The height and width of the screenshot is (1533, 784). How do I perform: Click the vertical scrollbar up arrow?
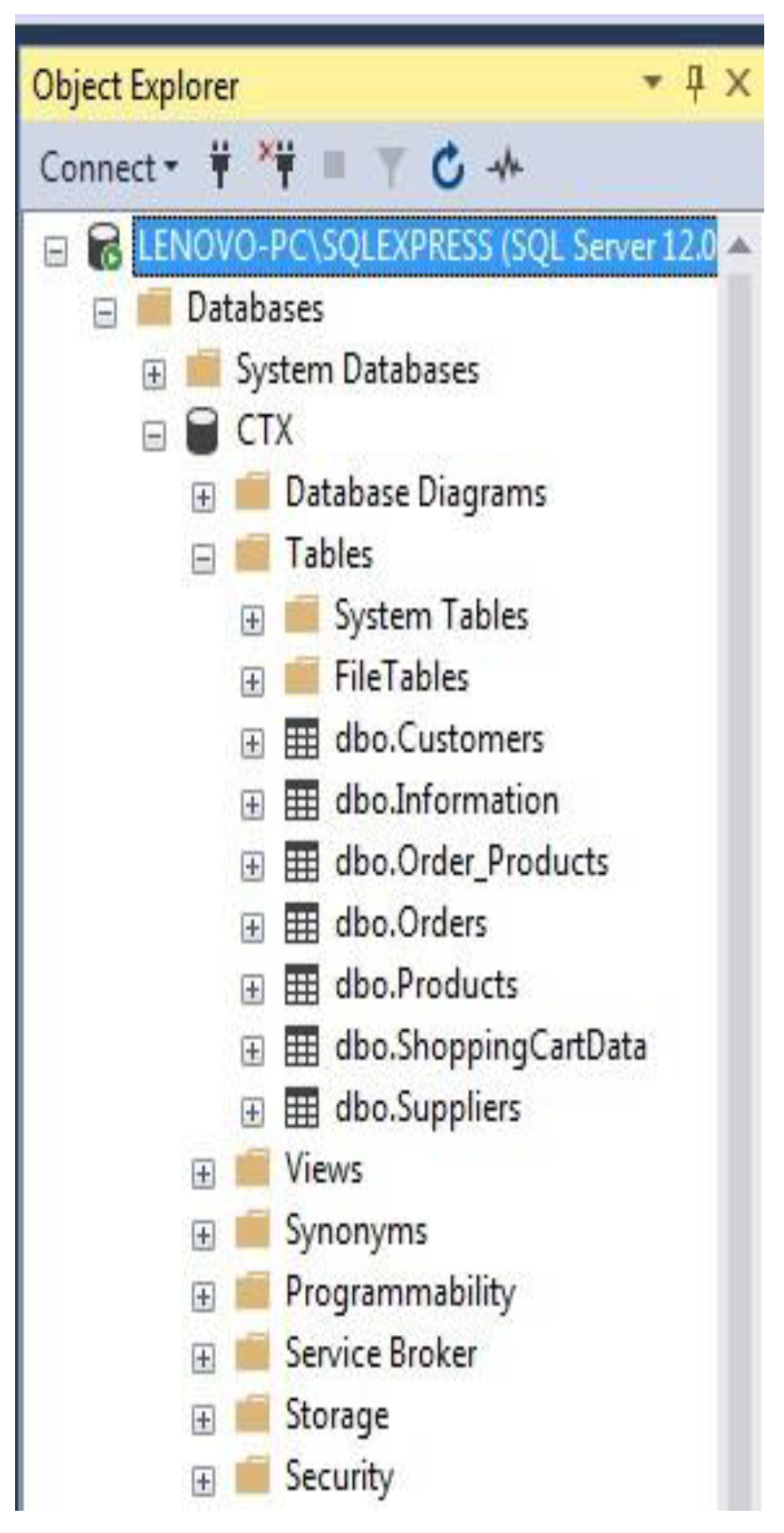point(739,246)
